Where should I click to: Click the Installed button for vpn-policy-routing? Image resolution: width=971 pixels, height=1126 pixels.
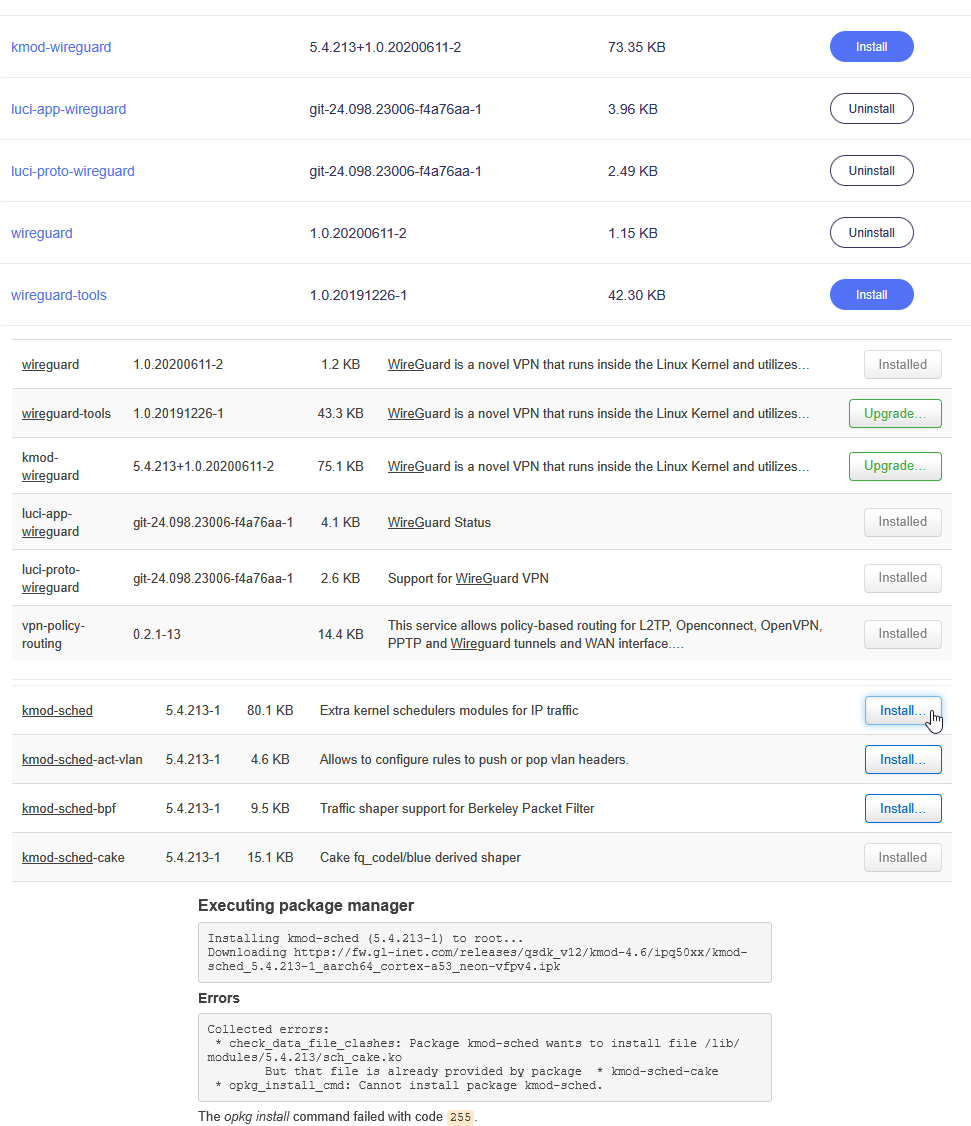coord(902,633)
